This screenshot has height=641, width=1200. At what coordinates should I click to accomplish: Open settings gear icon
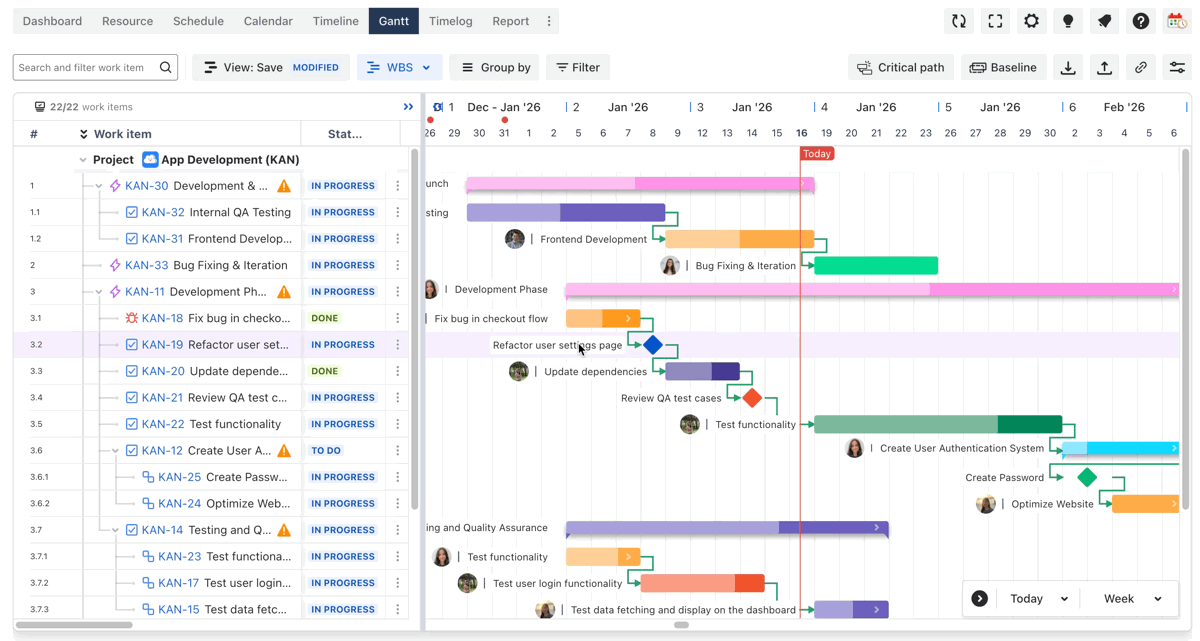click(1031, 21)
